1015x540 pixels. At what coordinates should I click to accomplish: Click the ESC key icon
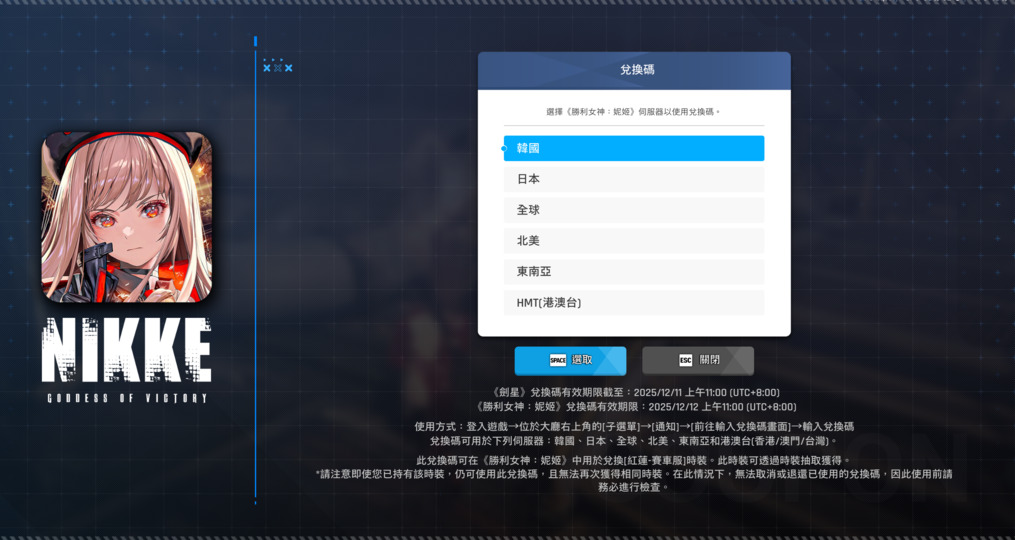(x=686, y=361)
